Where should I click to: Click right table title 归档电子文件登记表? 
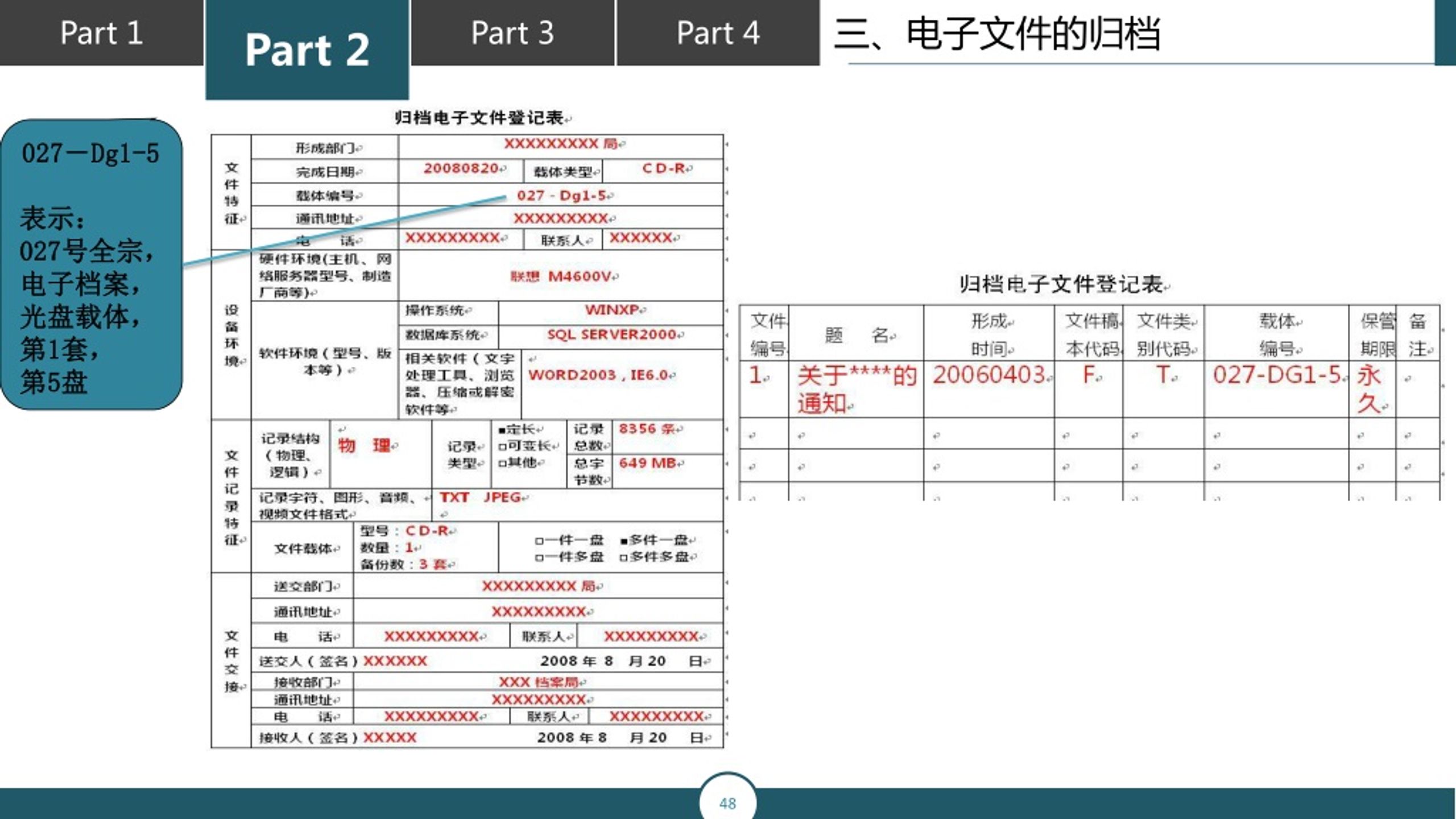click(1061, 284)
